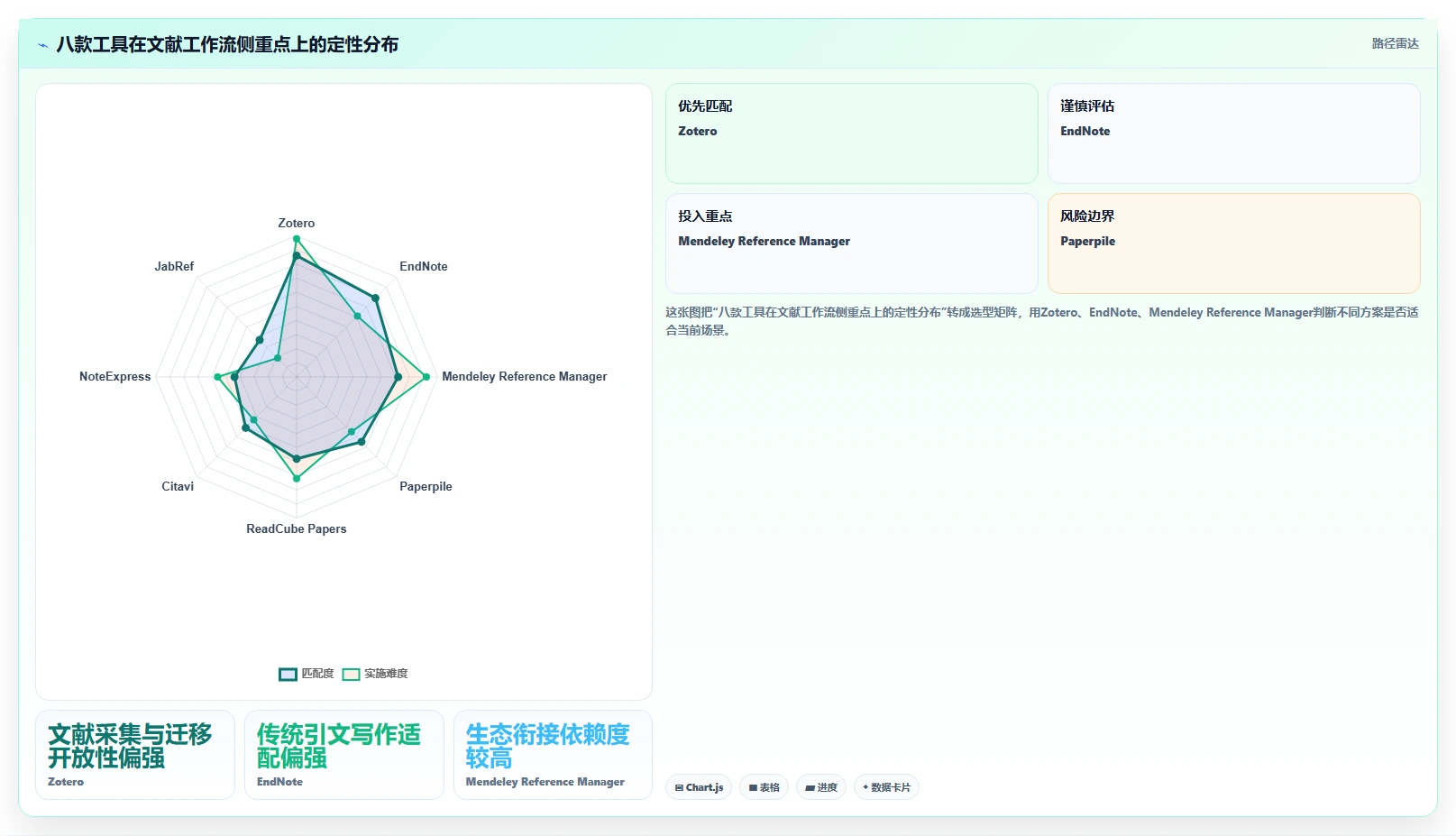Click the 进度 tag
This screenshot has height=836, width=1456.
821,787
